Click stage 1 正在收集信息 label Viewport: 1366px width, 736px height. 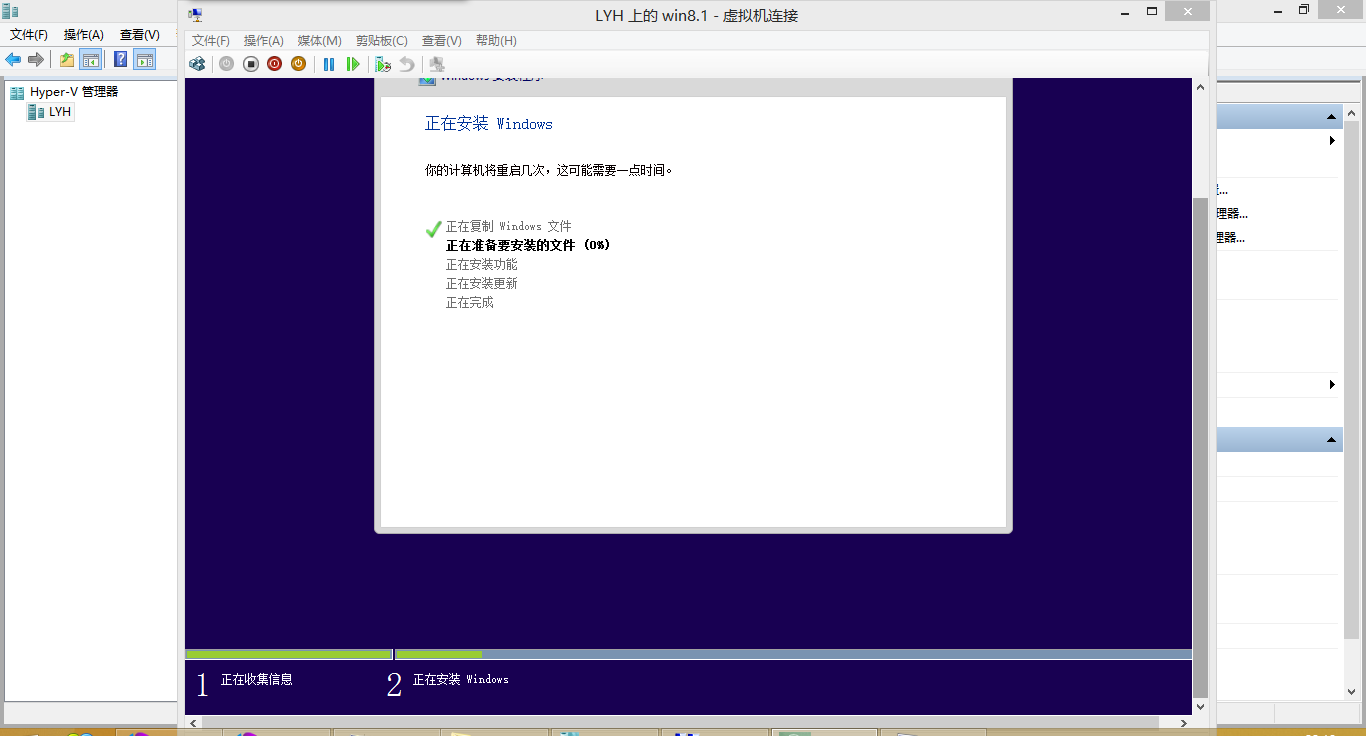(257, 680)
